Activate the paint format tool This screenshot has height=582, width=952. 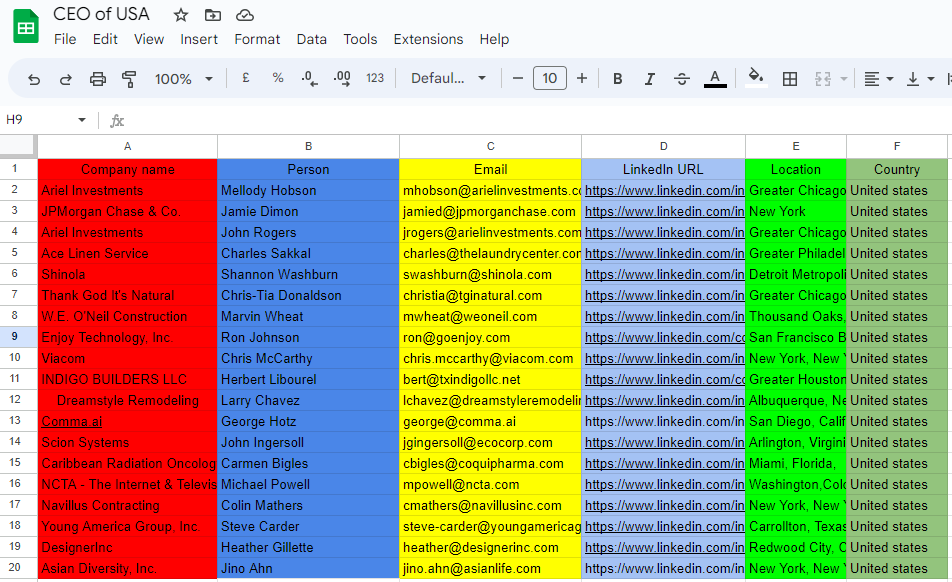(129, 78)
